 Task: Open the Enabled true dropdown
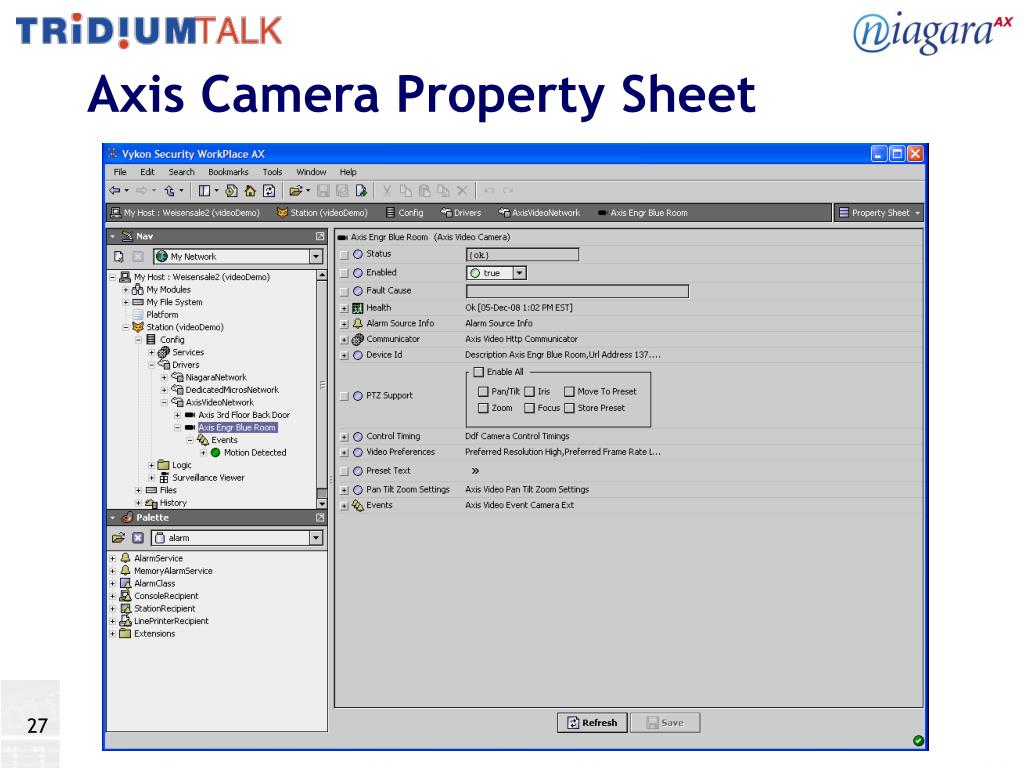520,273
